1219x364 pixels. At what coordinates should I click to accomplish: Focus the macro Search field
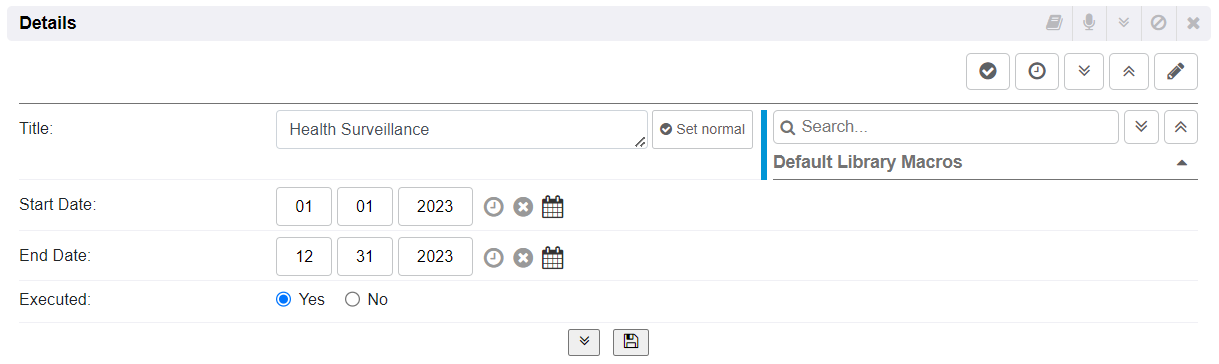(x=945, y=127)
